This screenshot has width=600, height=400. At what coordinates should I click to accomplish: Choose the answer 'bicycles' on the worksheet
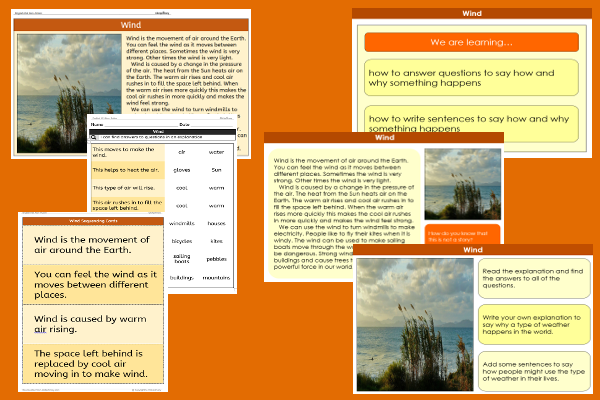click(182, 241)
